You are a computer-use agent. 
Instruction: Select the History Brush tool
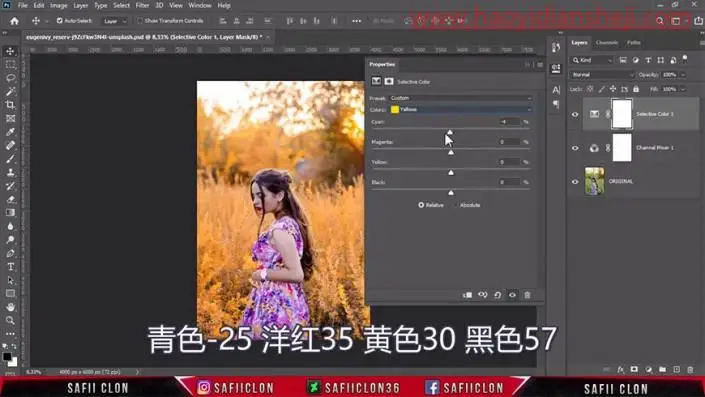[10, 186]
